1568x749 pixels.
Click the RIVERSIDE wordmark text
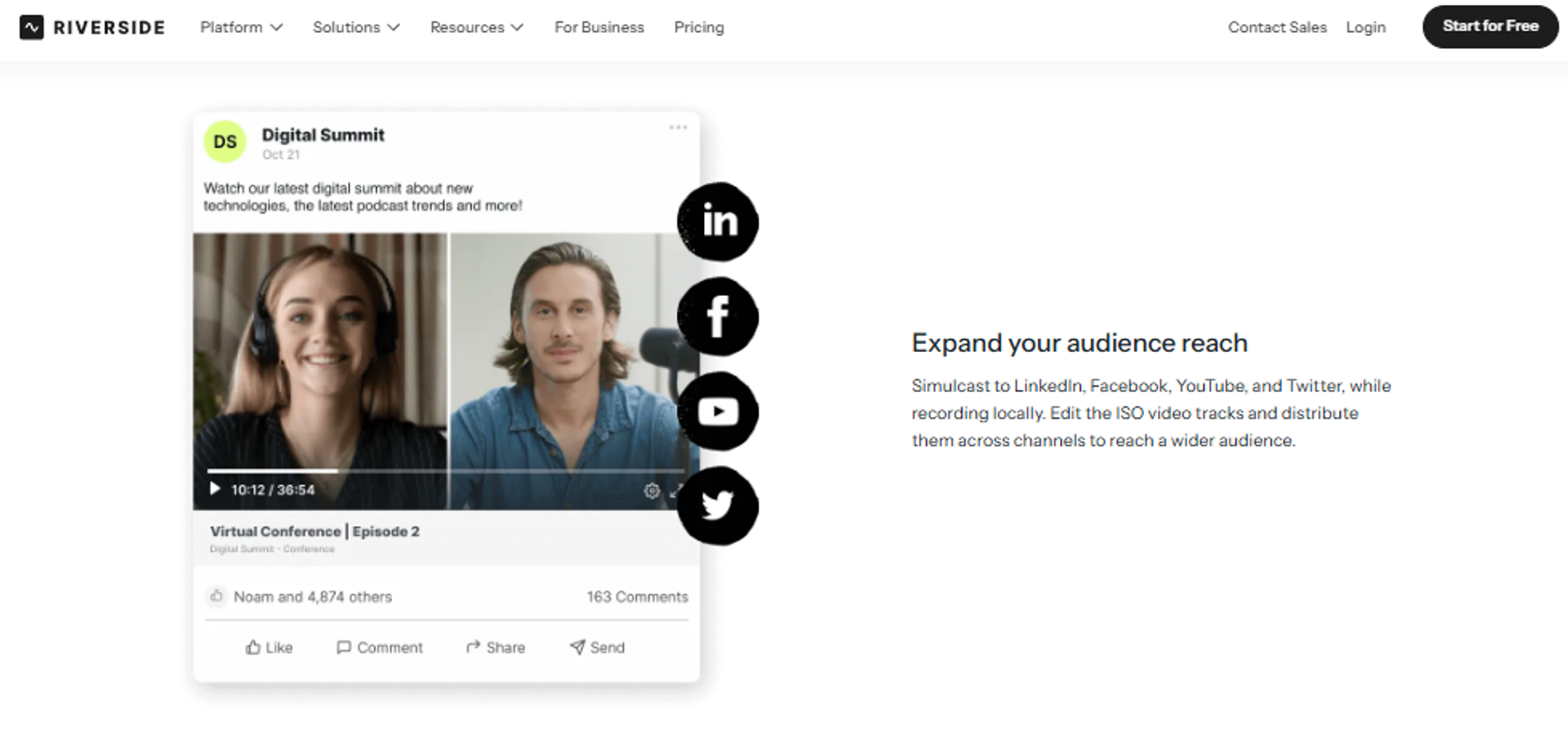[109, 28]
